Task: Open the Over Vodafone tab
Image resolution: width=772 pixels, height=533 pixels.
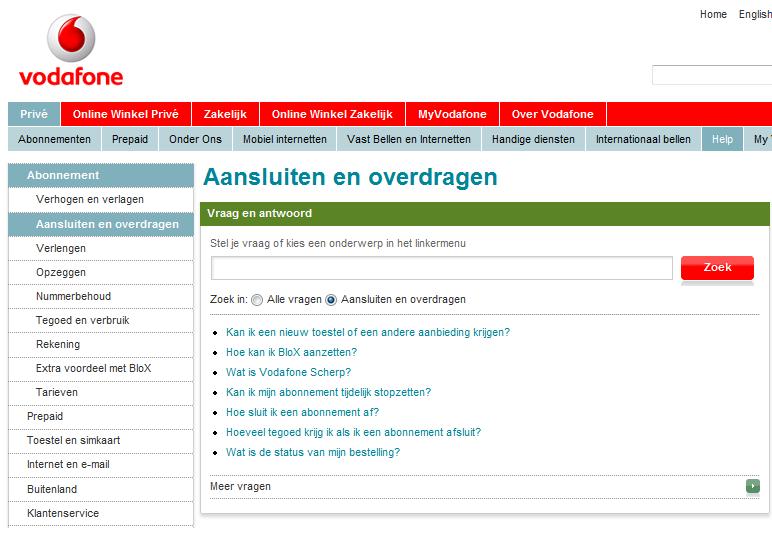Action: (552, 114)
